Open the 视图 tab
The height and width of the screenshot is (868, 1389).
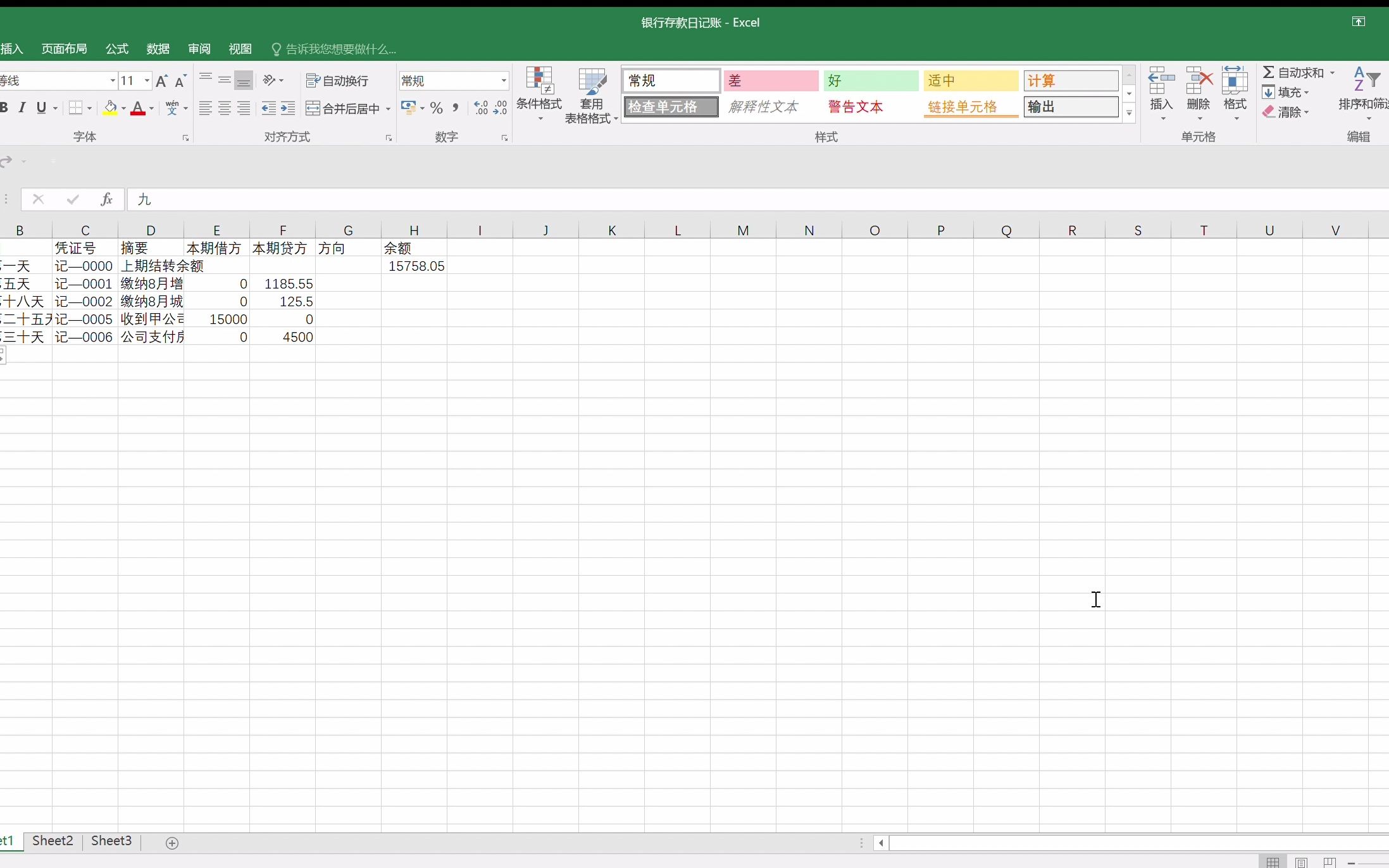pos(240,49)
